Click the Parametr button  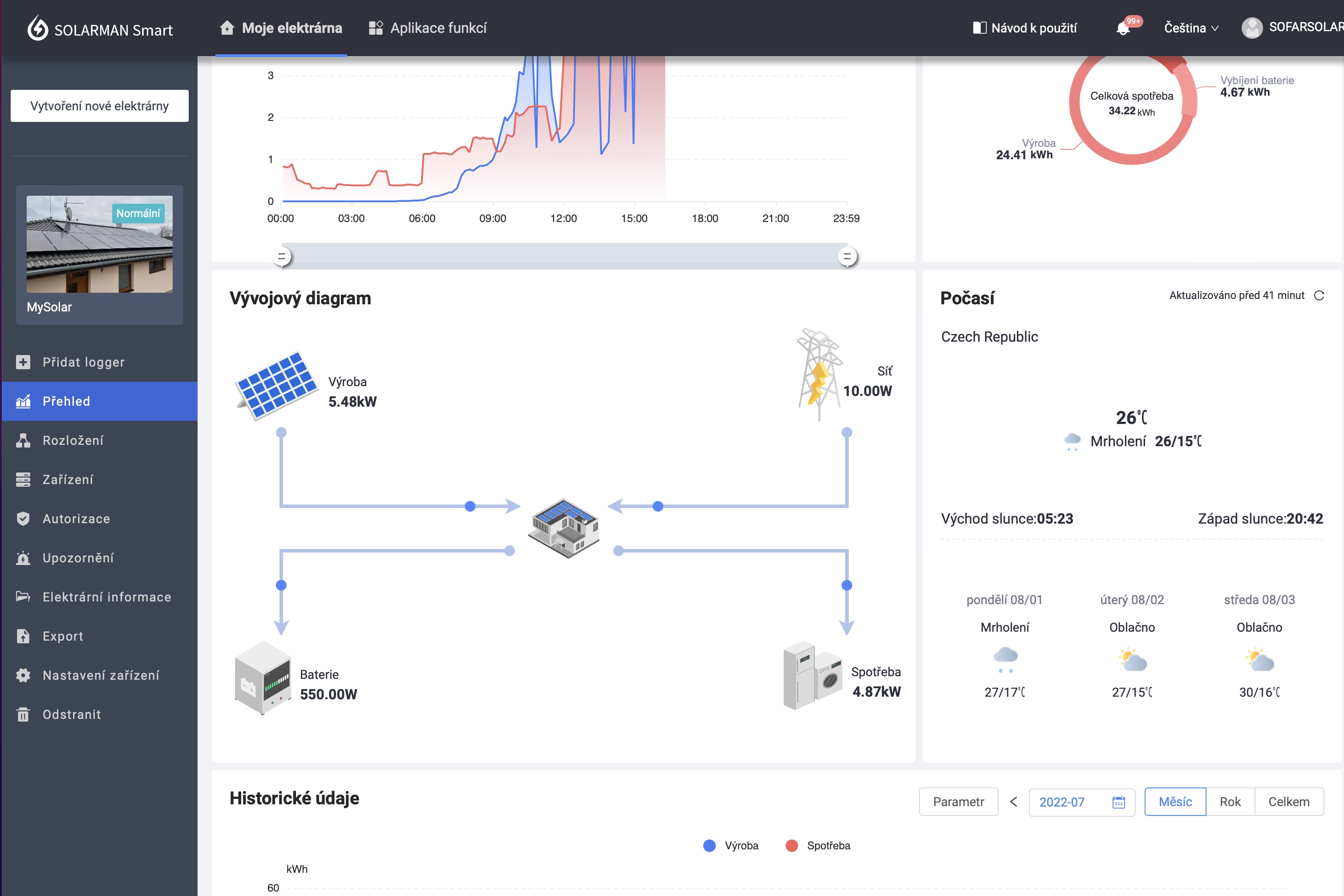(959, 802)
